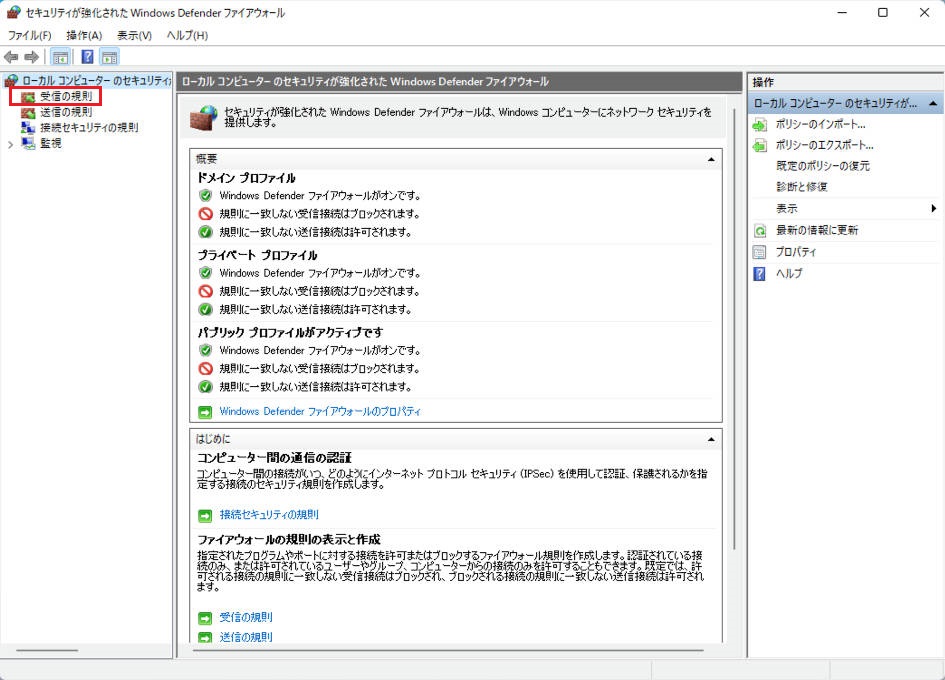Open the ファイル(F) menu

pyautogui.click(x=30, y=35)
